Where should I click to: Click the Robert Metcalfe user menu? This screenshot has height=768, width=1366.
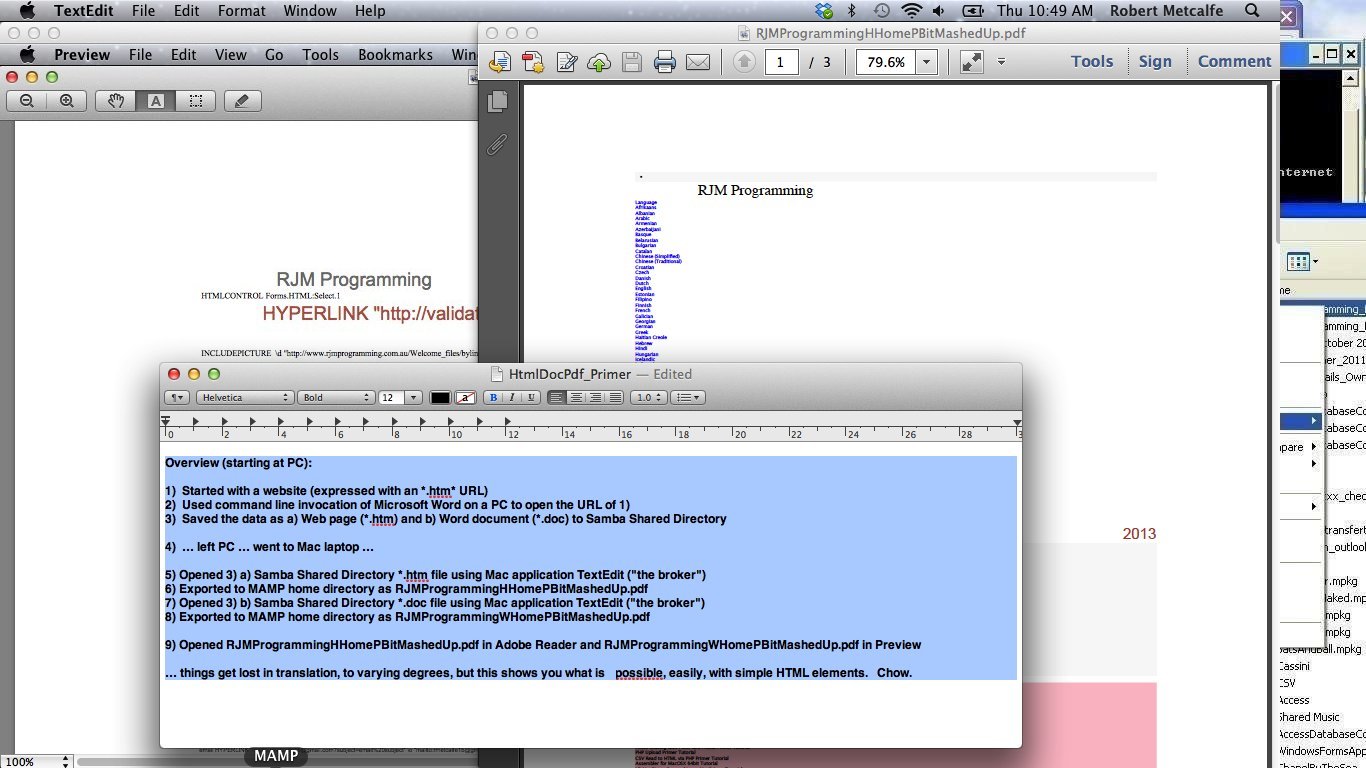(1166, 11)
